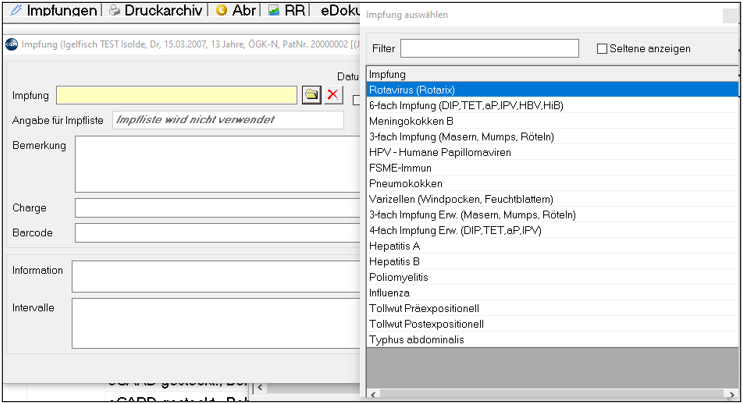The height and width of the screenshot is (404, 743).
Task: Select the 6-fach Impfung entry
Action: point(553,105)
